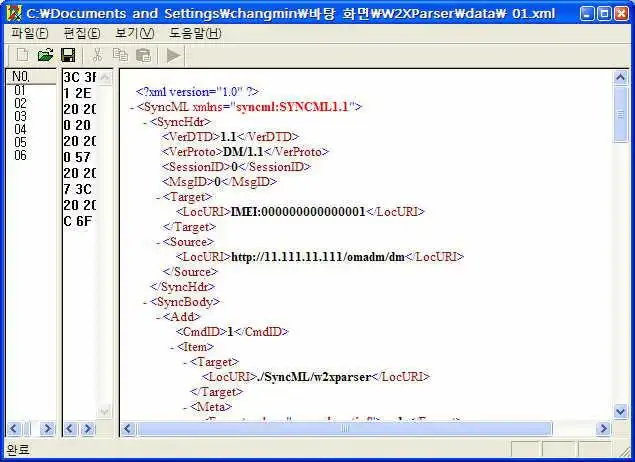Click the XML pane vertical scroll down arrow
This screenshot has height=462, width=635.
(x=621, y=412)
